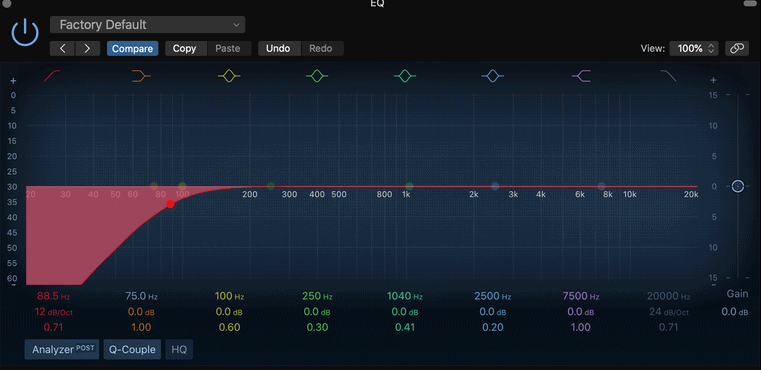
Task: Click the blue band 0.0 dB gain value
Action: (493, 312)
